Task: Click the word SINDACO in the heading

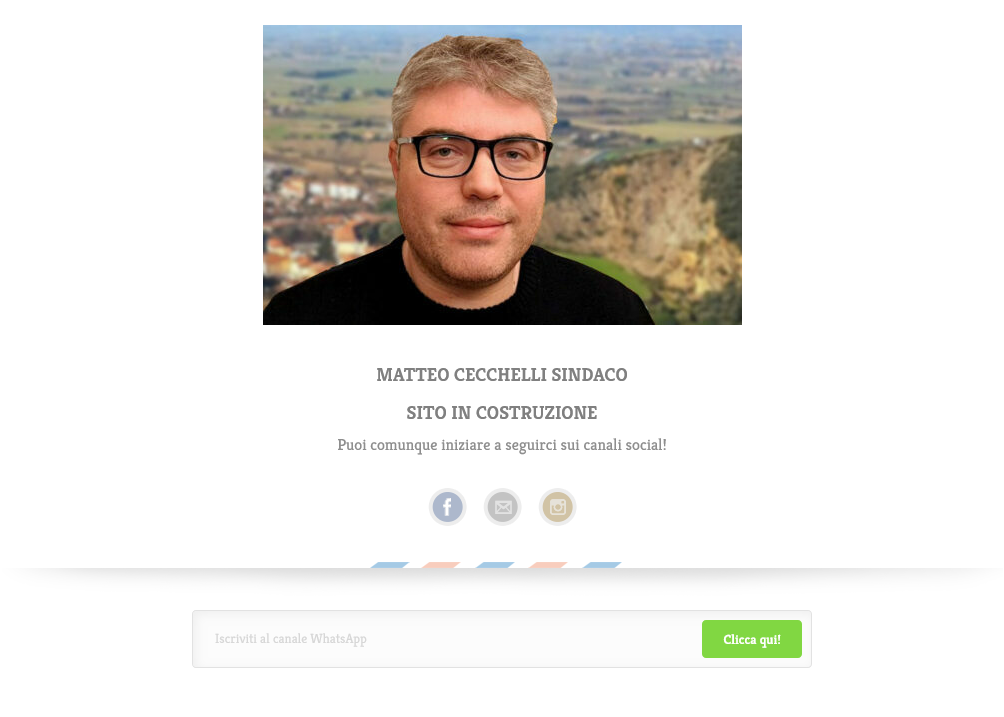Action: 590,375
